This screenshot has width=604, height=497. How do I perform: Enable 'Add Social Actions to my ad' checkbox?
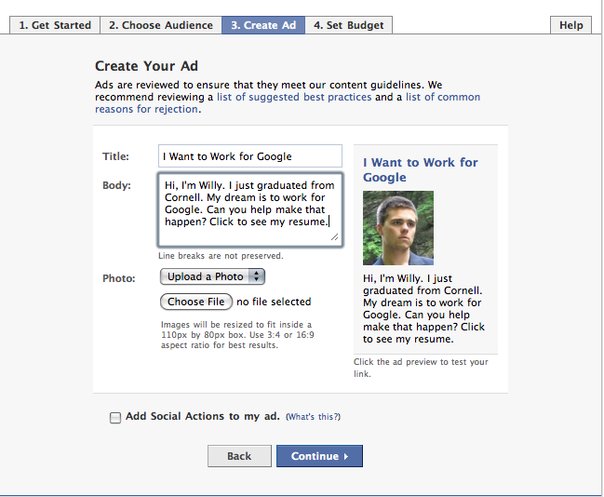[x=115, y=418]
